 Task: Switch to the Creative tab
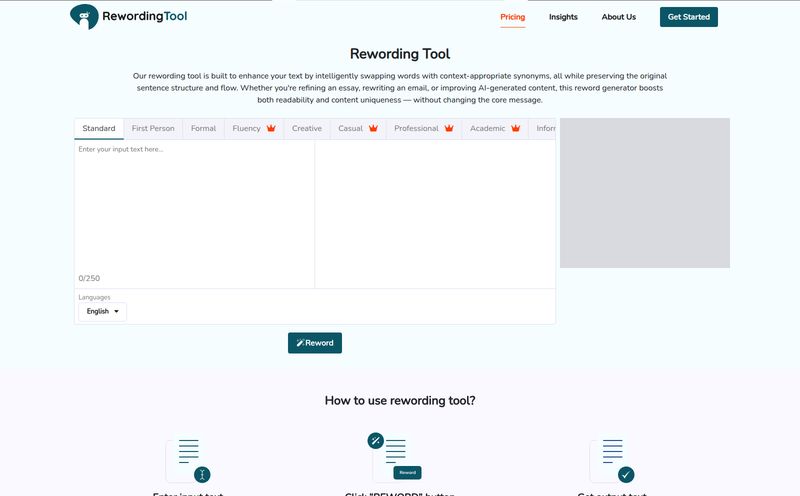(x=307, y=129)
